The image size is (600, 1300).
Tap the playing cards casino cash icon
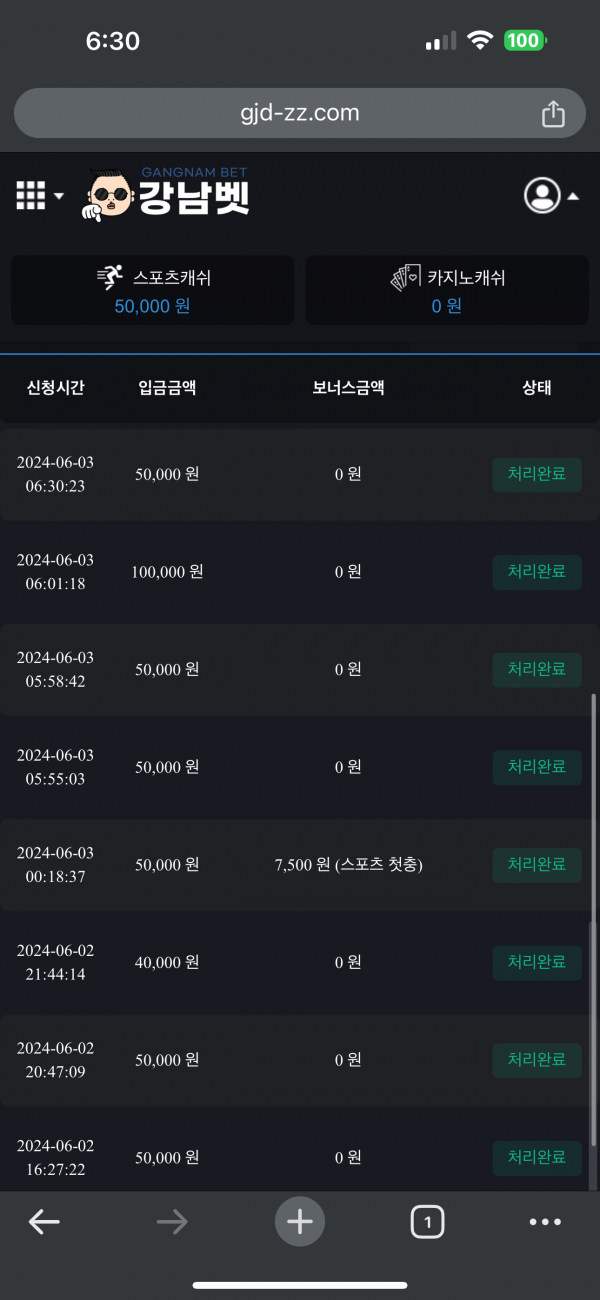405,278
